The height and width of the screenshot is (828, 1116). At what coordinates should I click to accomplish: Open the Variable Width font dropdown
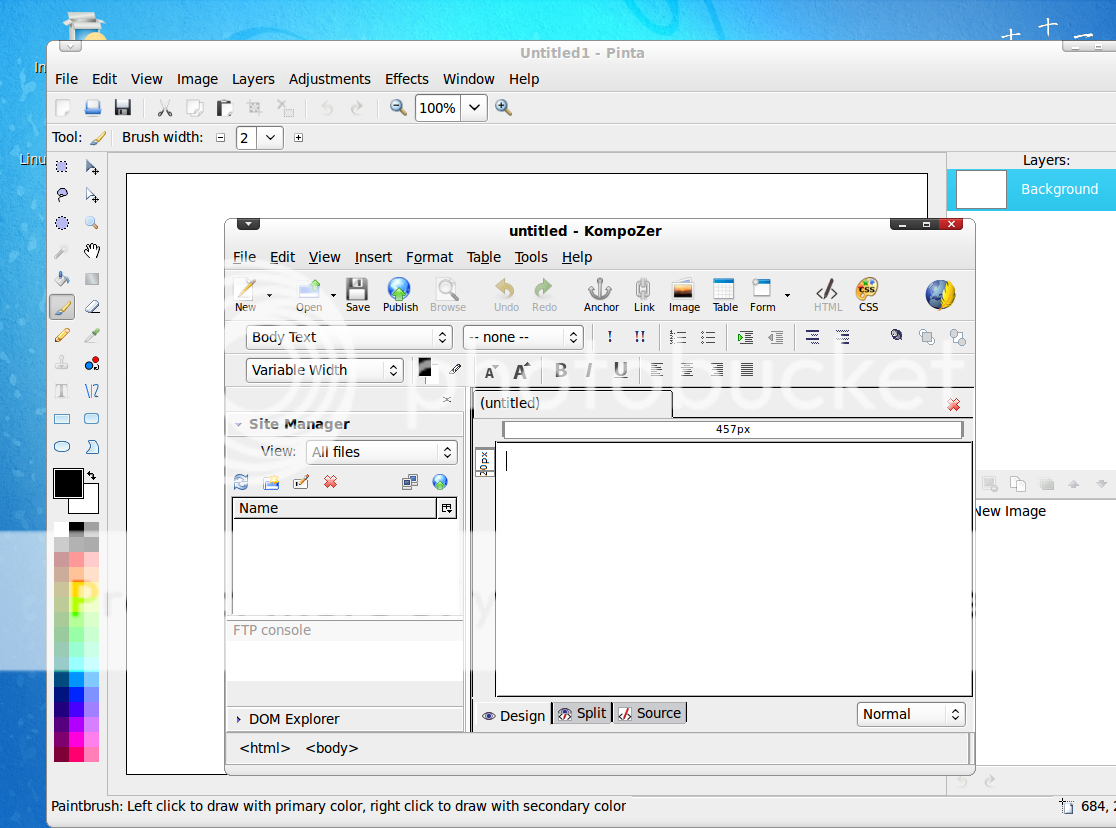(x=325, y=370)
